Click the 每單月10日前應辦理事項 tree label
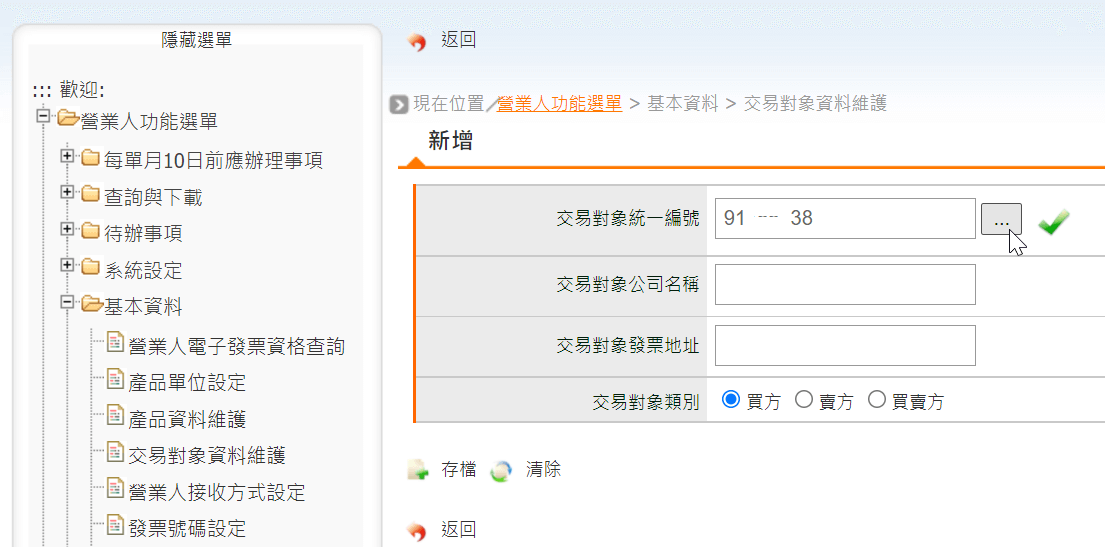 click(214, 161)
